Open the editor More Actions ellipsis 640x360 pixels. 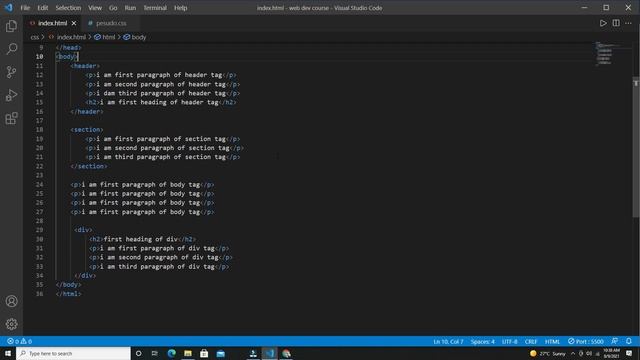[628, 23]
